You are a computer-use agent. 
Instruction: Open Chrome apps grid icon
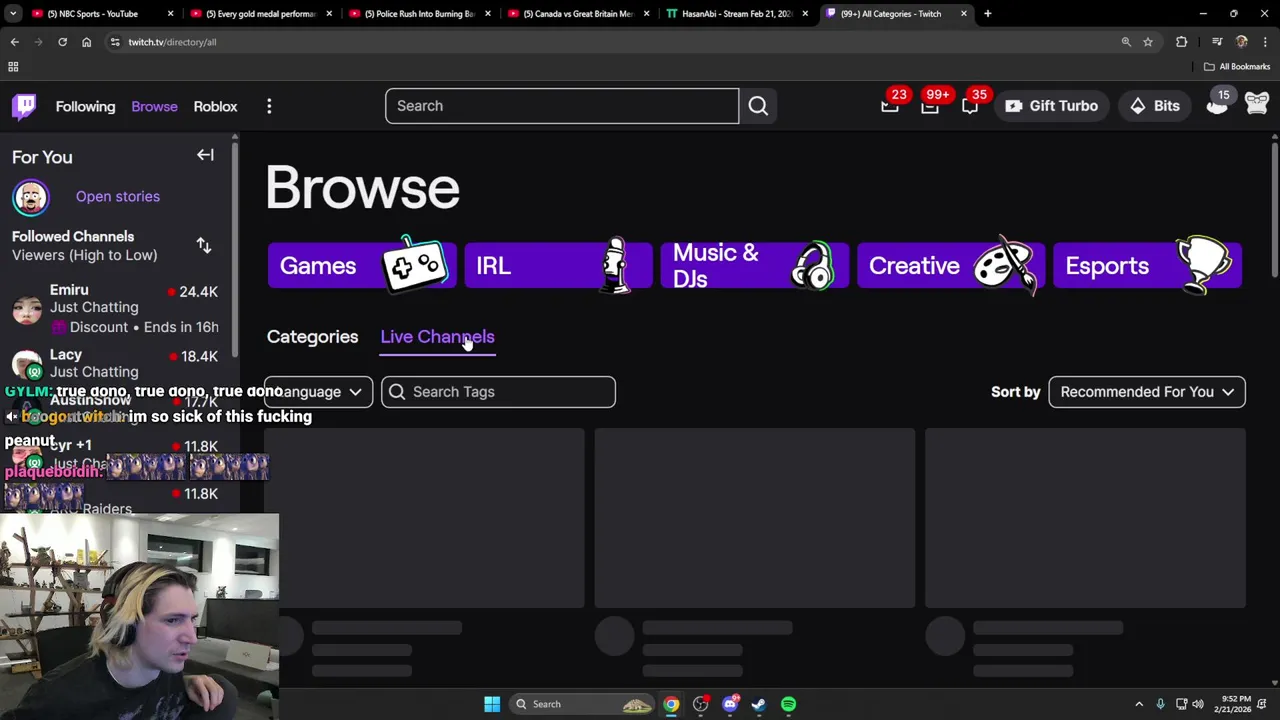[x=13, y=67]
